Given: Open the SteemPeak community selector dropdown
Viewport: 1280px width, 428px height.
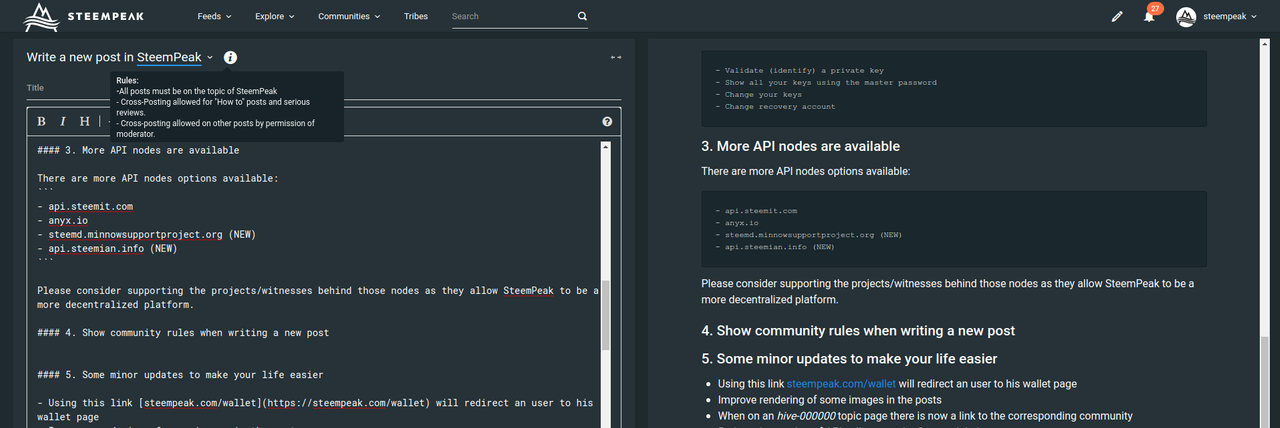Looking at the screenshot, I should click(x=175, y=58).
